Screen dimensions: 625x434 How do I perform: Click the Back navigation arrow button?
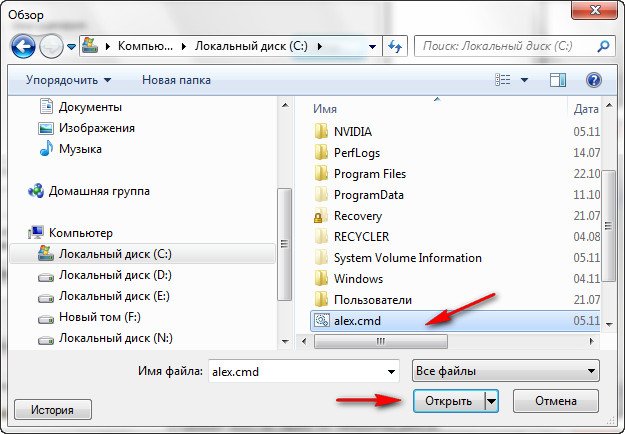click(23, 47)
